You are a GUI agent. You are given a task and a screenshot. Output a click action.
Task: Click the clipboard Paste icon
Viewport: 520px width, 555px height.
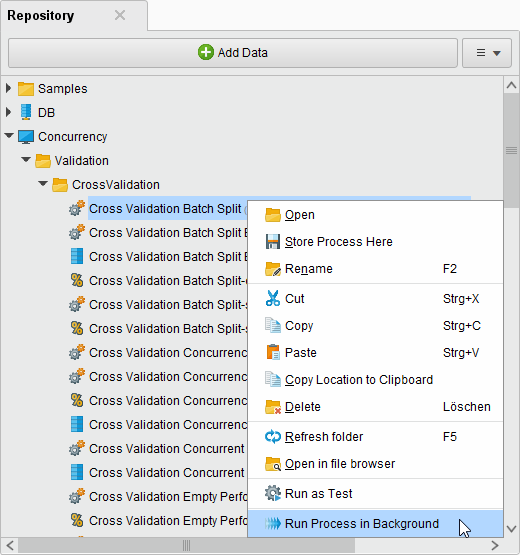click(x=273, y=352)
